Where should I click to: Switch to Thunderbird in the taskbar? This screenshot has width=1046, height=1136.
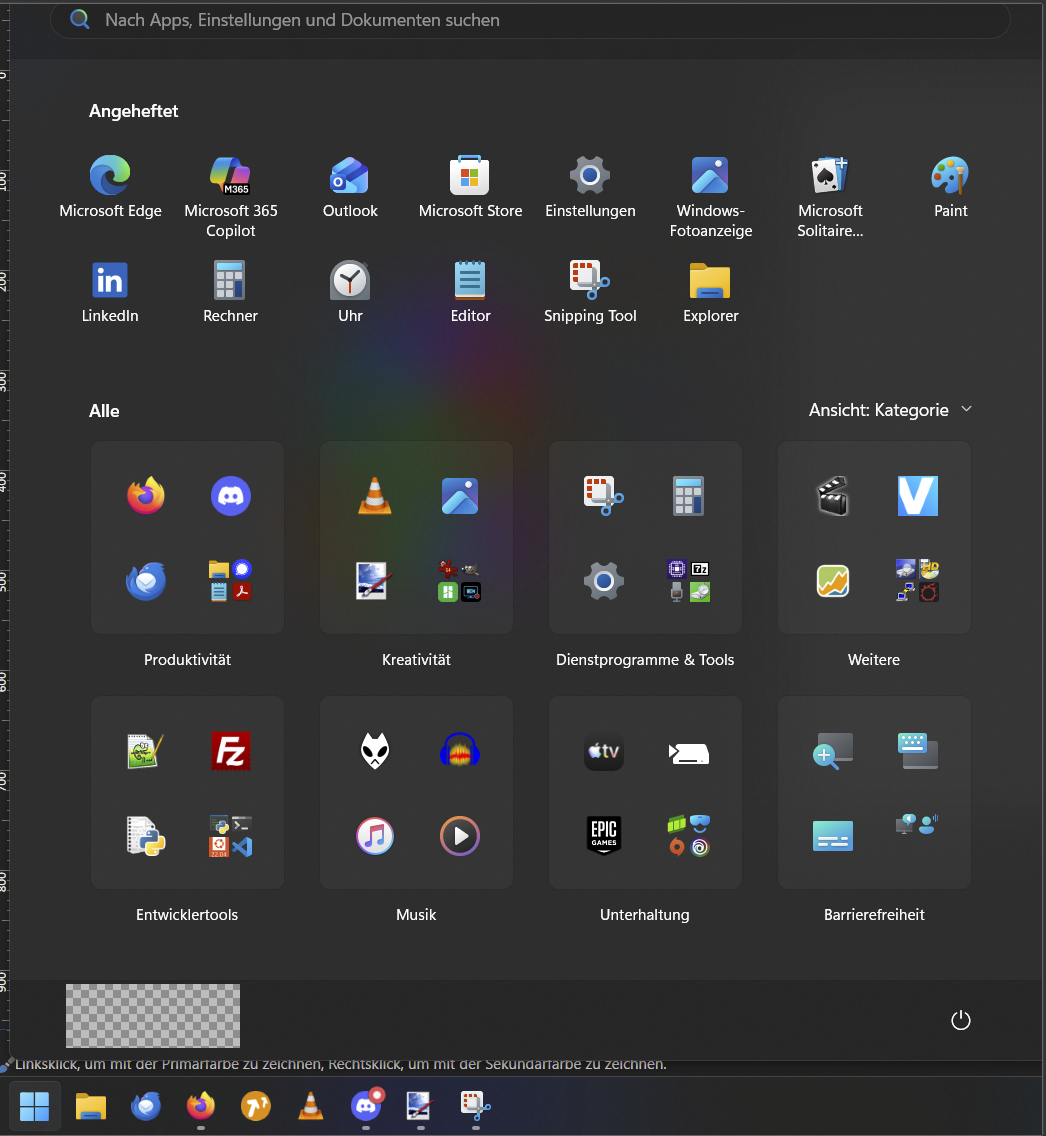coord(146,1106)
